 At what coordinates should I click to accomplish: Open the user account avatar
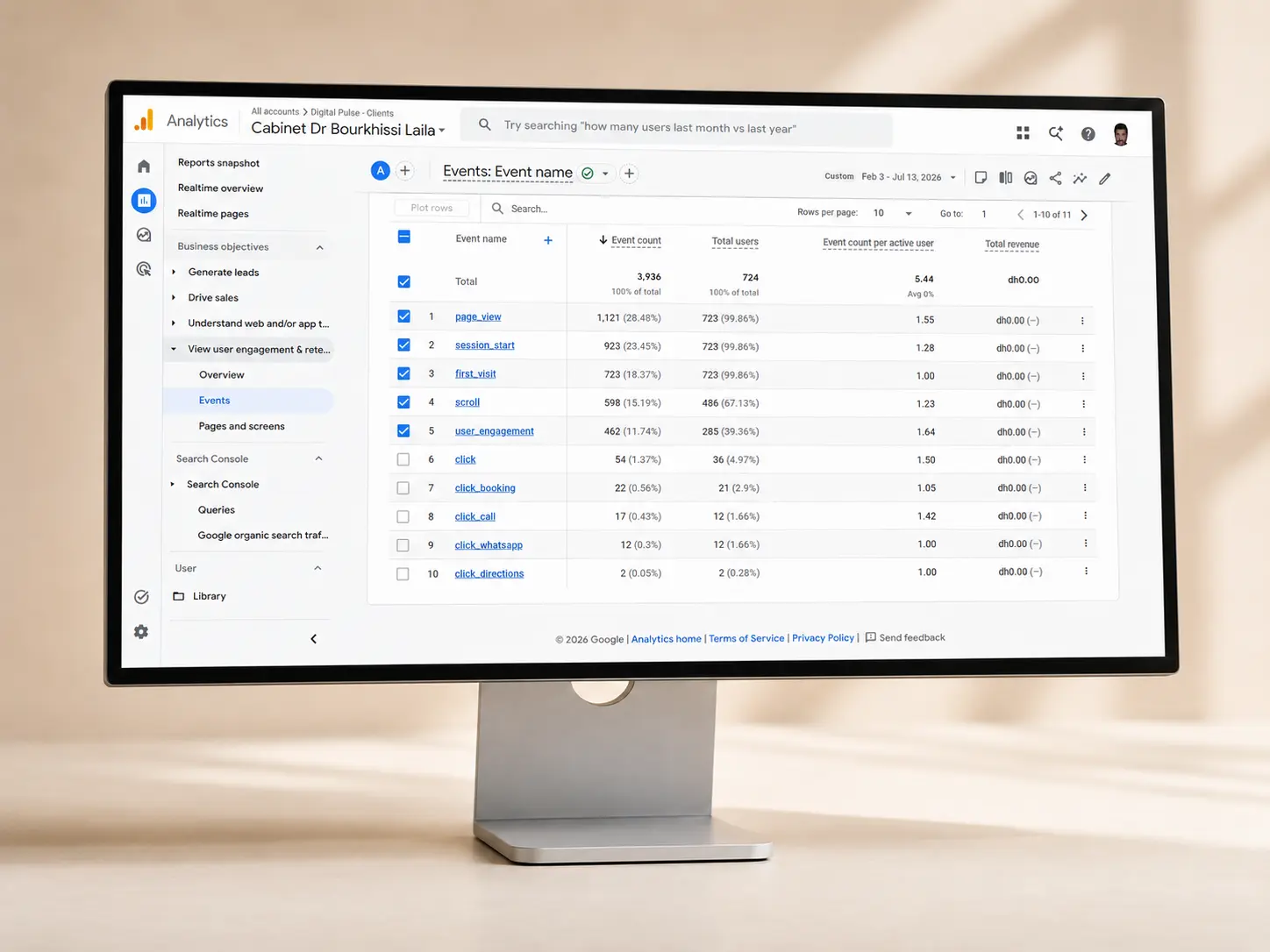[x=1121, y=134]
